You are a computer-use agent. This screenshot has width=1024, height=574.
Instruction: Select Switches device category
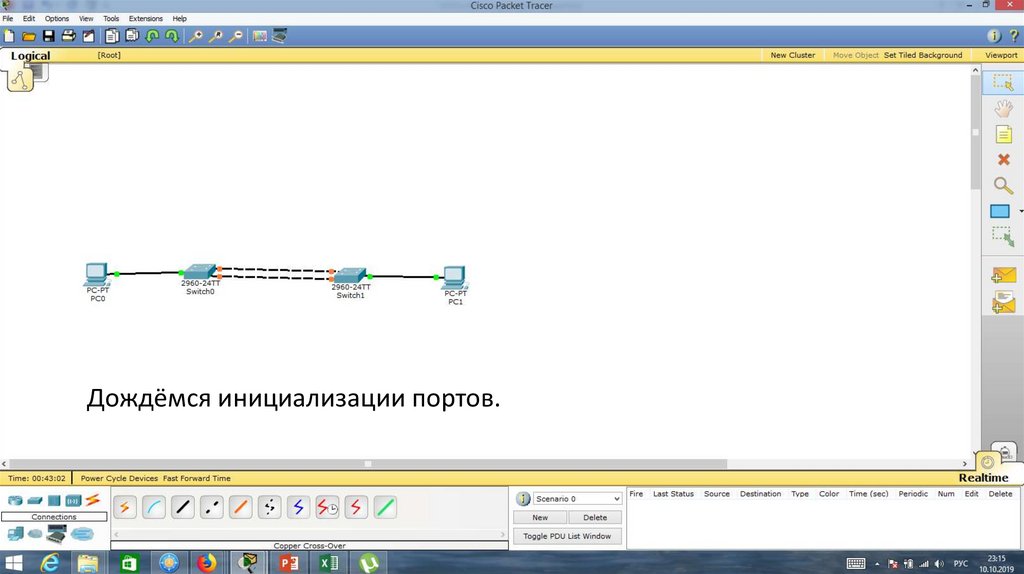[35, 501]
